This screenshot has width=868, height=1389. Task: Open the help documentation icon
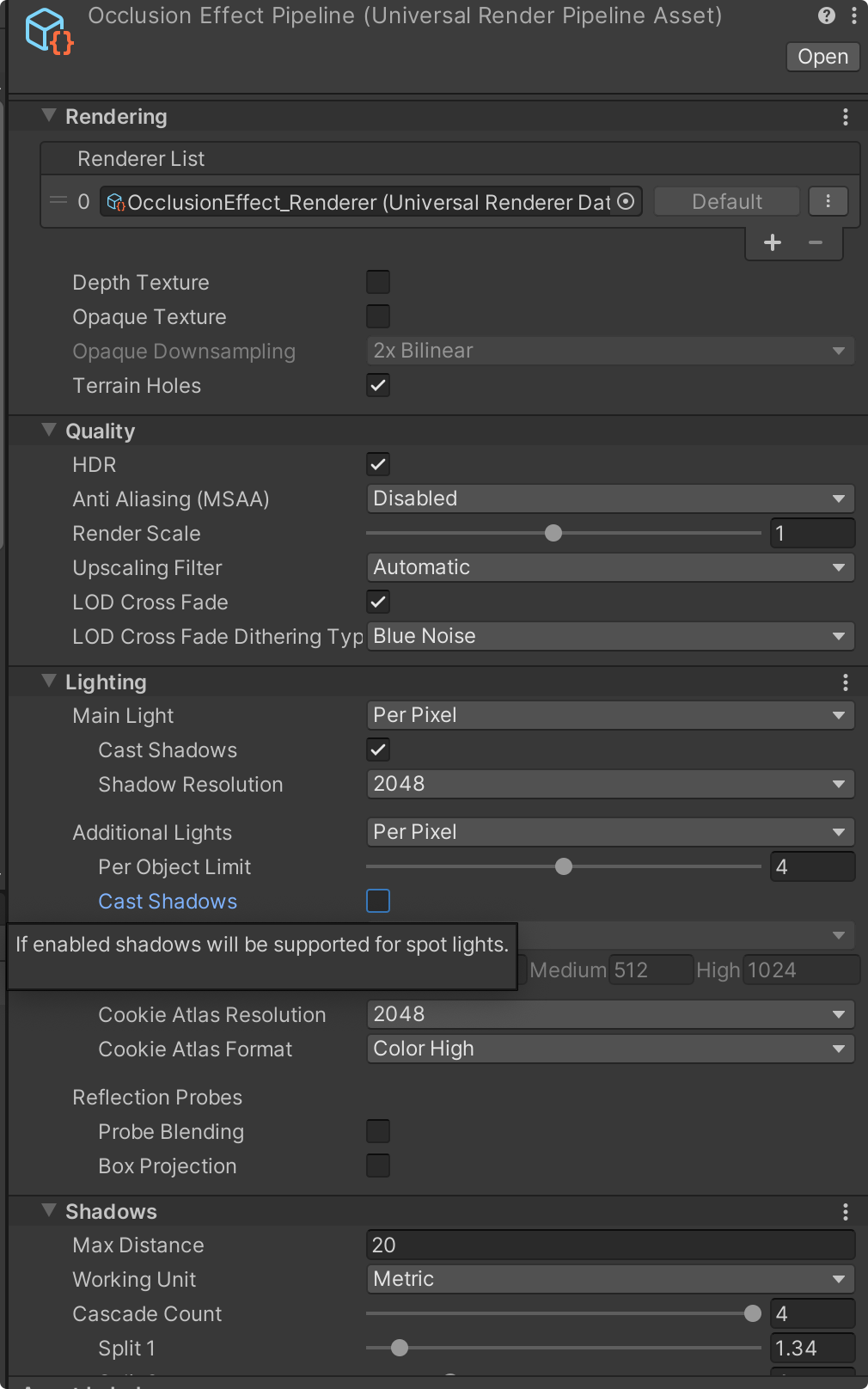point(826,15)
